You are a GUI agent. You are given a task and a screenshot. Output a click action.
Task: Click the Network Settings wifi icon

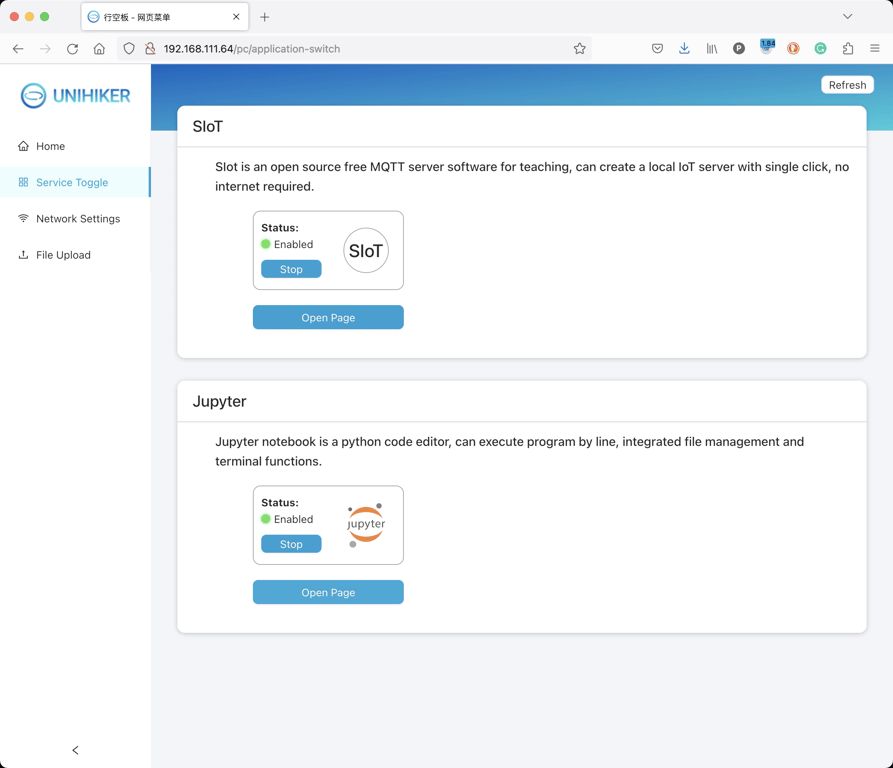tap(23, 219)
